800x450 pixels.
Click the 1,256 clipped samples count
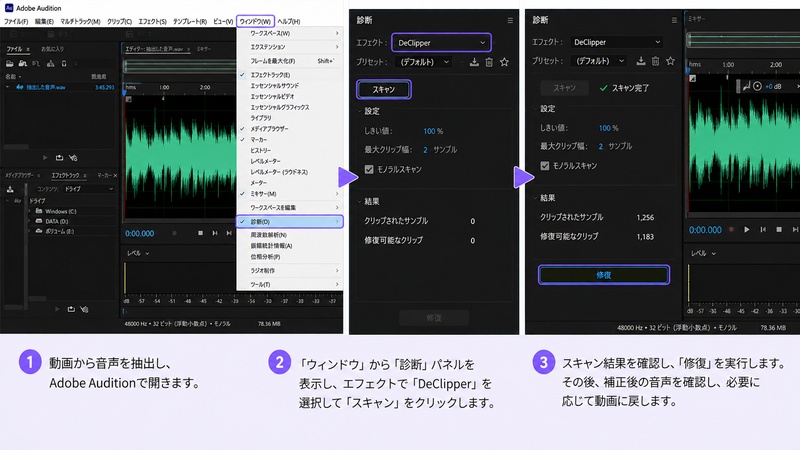coord(645,217)
